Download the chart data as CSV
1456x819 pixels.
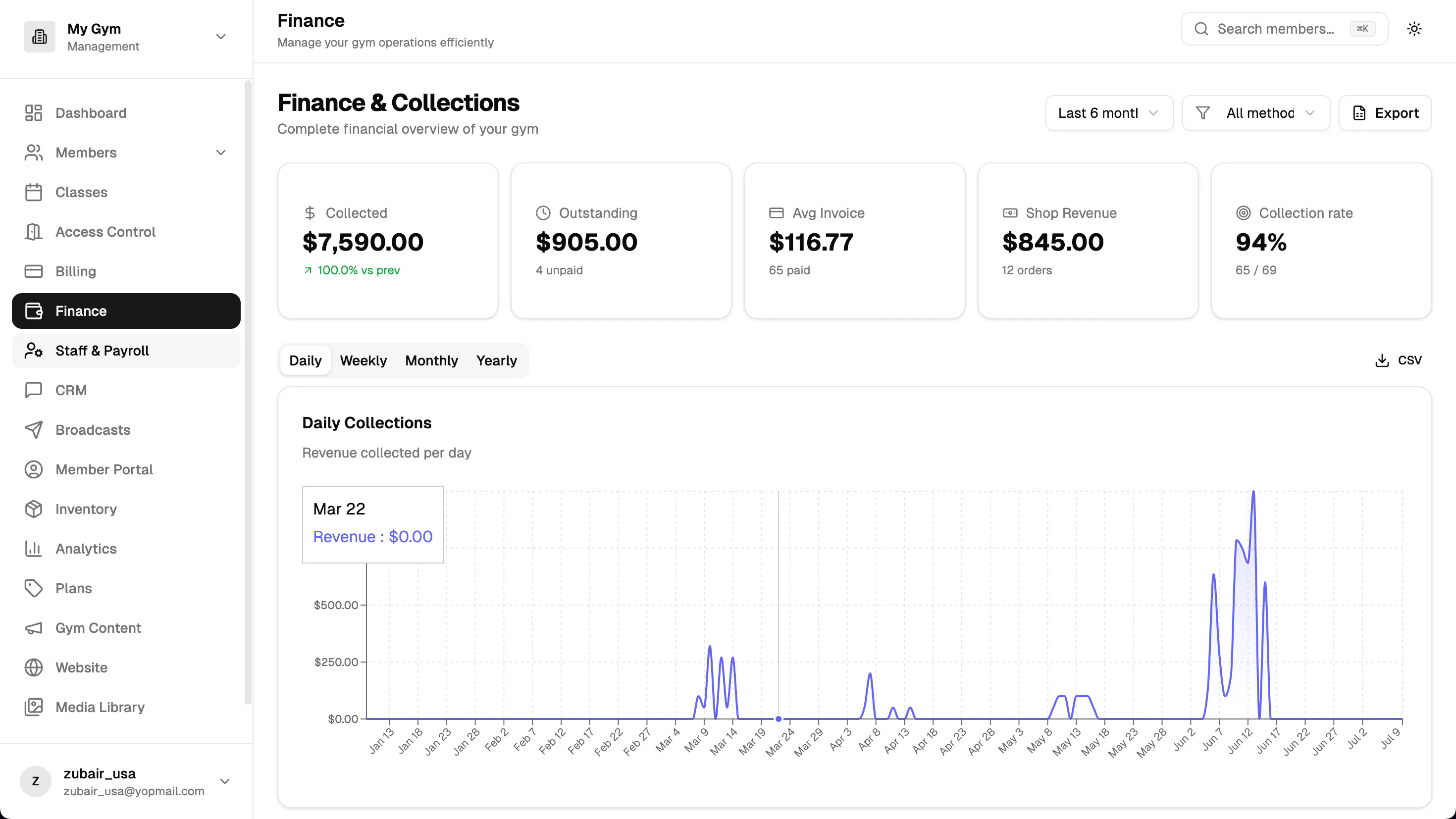click(1398, 360)
